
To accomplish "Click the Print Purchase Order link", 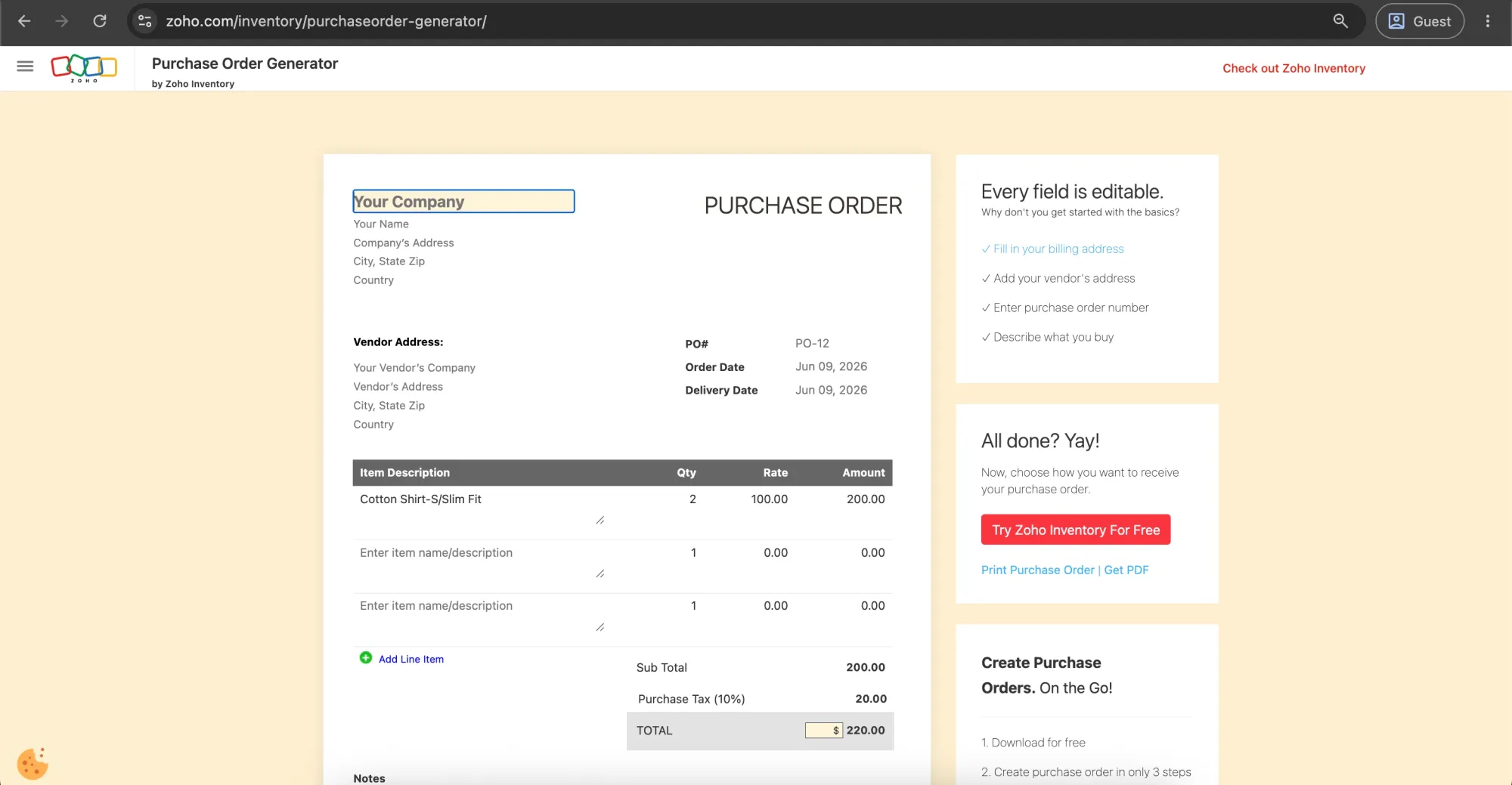I will pyautogui.click(x=1038, y=570).
